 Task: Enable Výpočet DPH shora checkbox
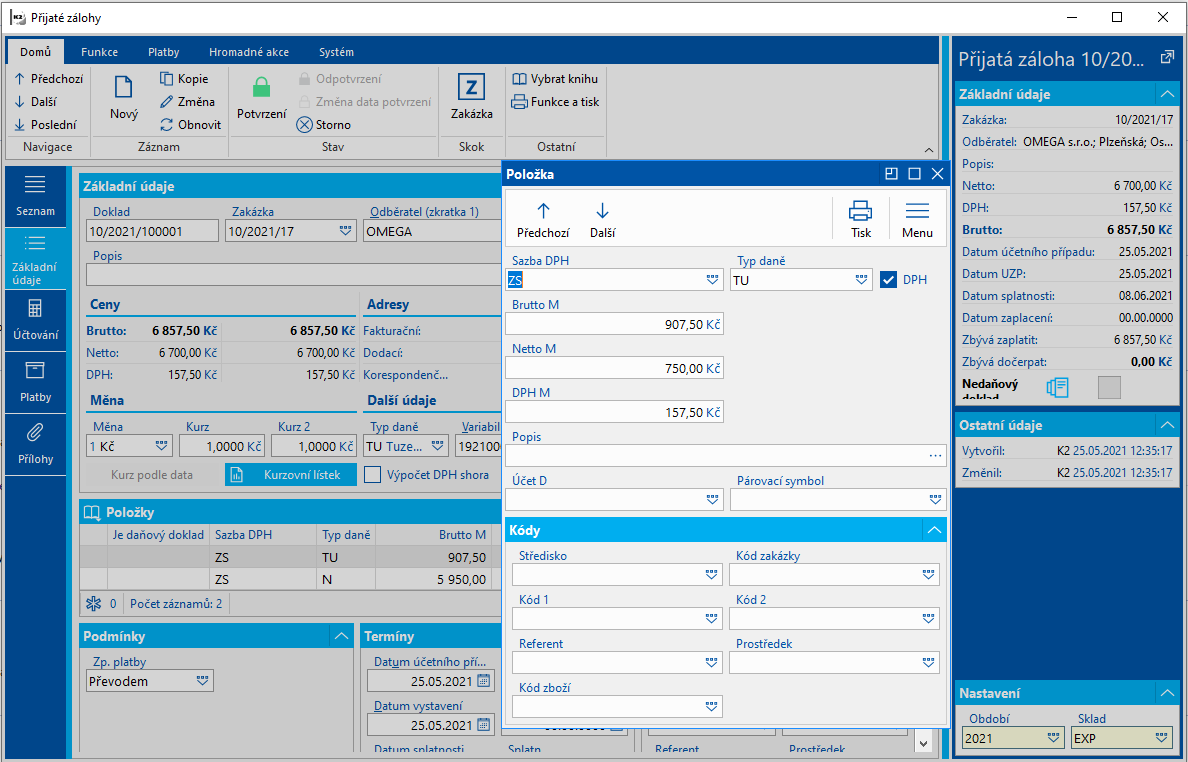click(x=372, y=474)
